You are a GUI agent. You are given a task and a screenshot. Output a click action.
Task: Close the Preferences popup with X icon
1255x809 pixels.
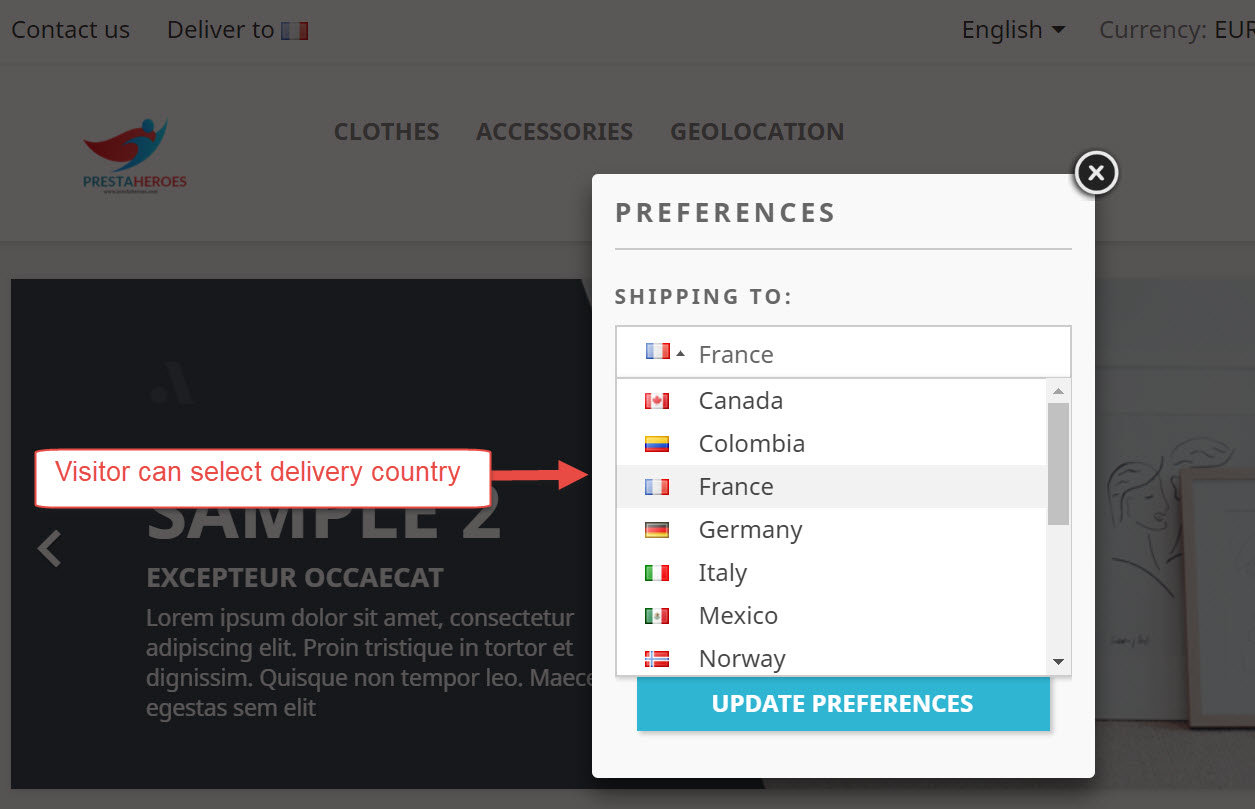coord(1096,173)
